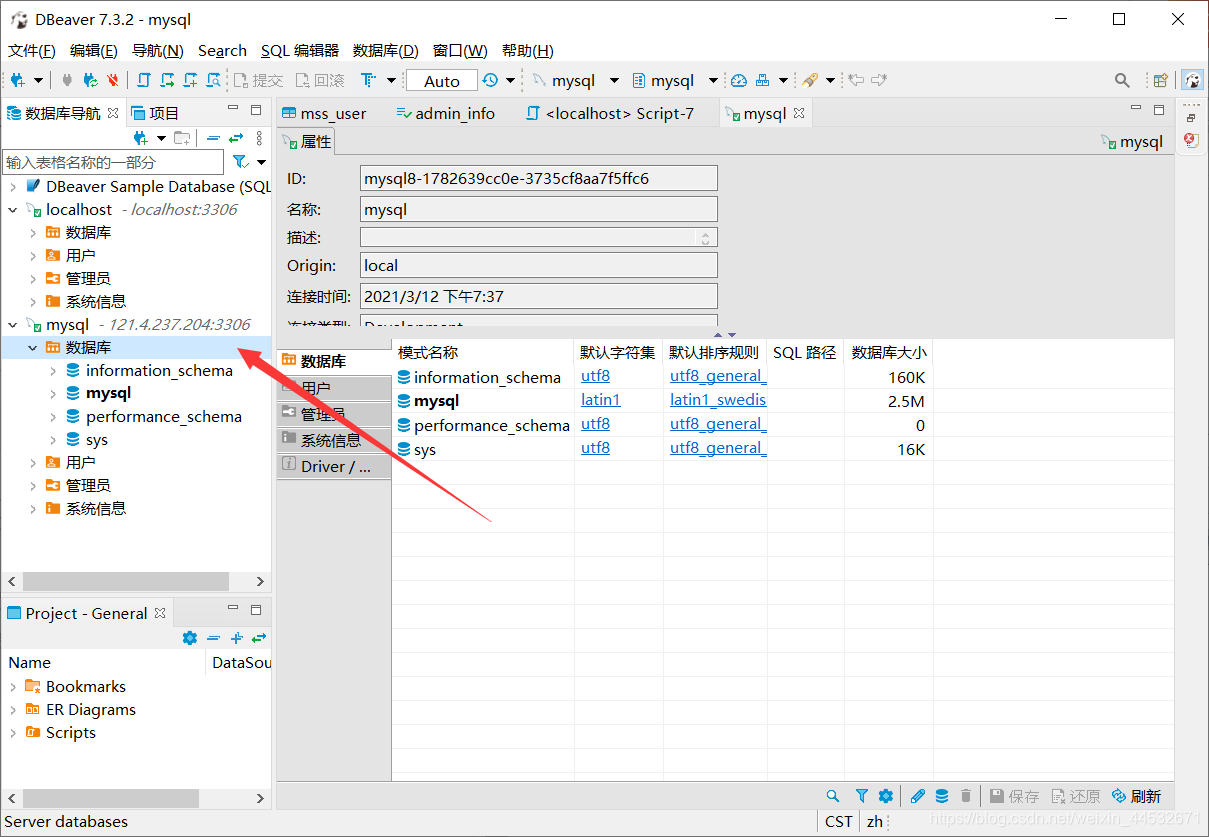Switch to the 项目 tab
1209x837 pixels.
[x=155, y=113]
